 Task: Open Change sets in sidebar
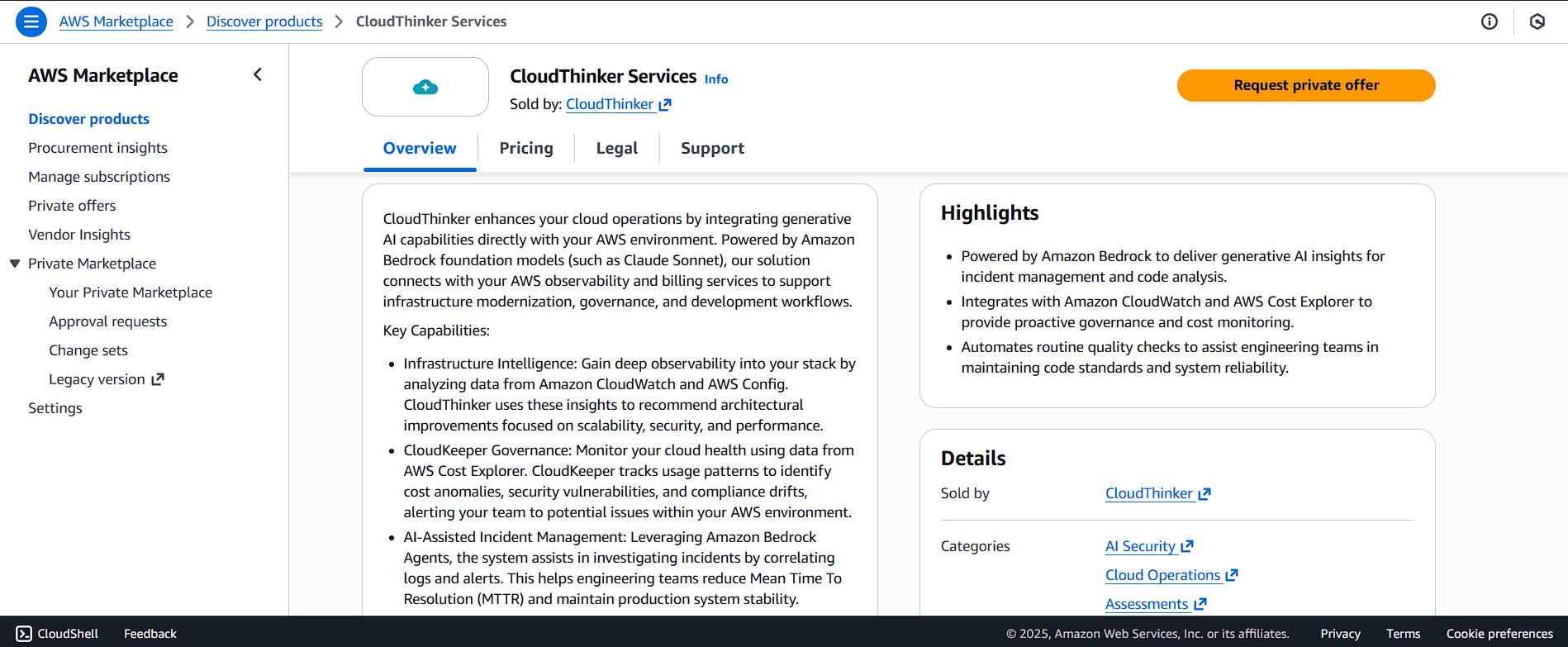88,350
